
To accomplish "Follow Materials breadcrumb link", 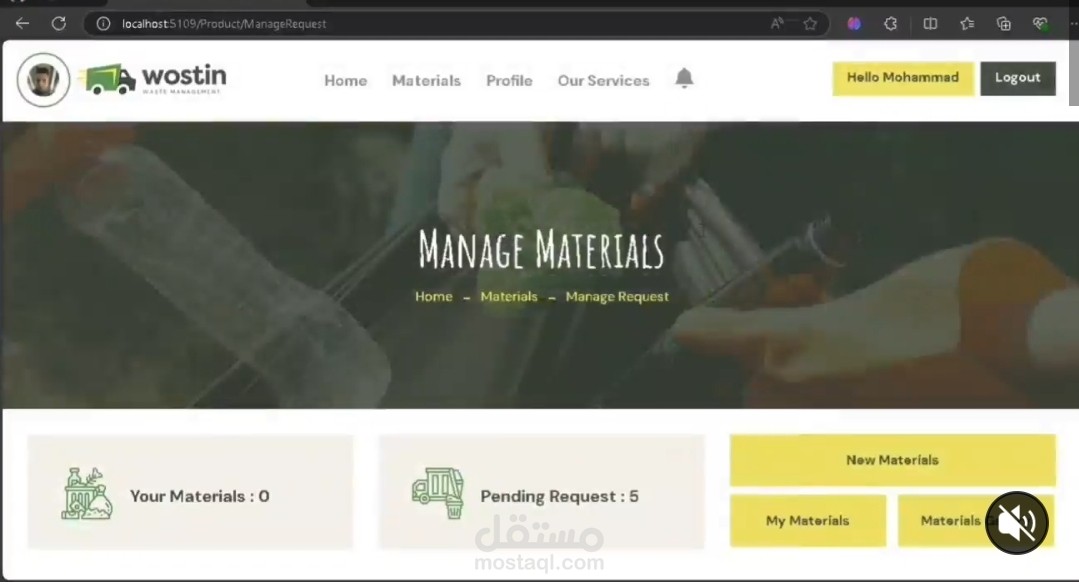I will pos(509,296).
